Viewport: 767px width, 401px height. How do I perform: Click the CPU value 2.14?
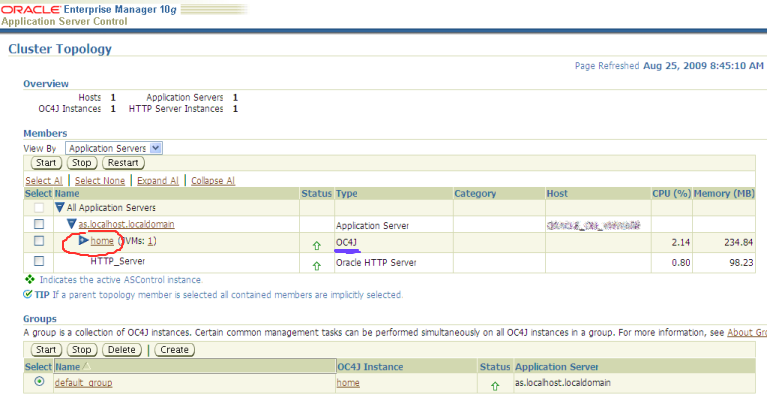click(x=680, y=243)
